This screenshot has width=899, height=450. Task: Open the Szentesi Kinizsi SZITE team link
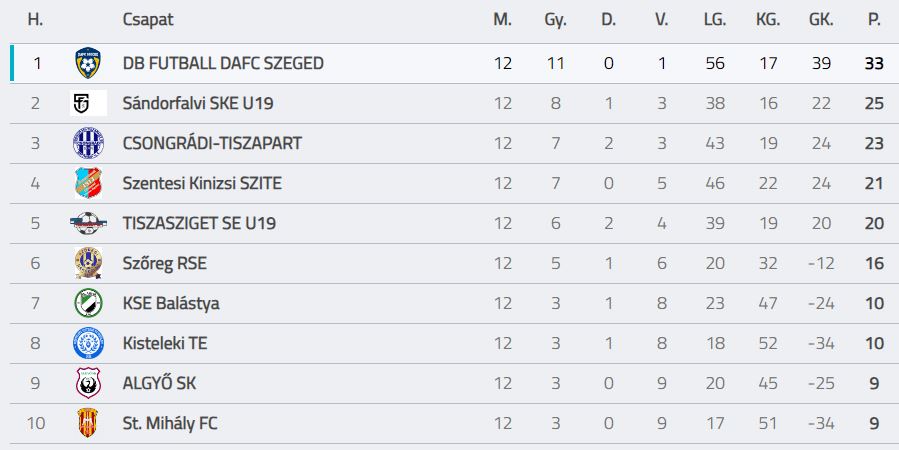[202, 183]
